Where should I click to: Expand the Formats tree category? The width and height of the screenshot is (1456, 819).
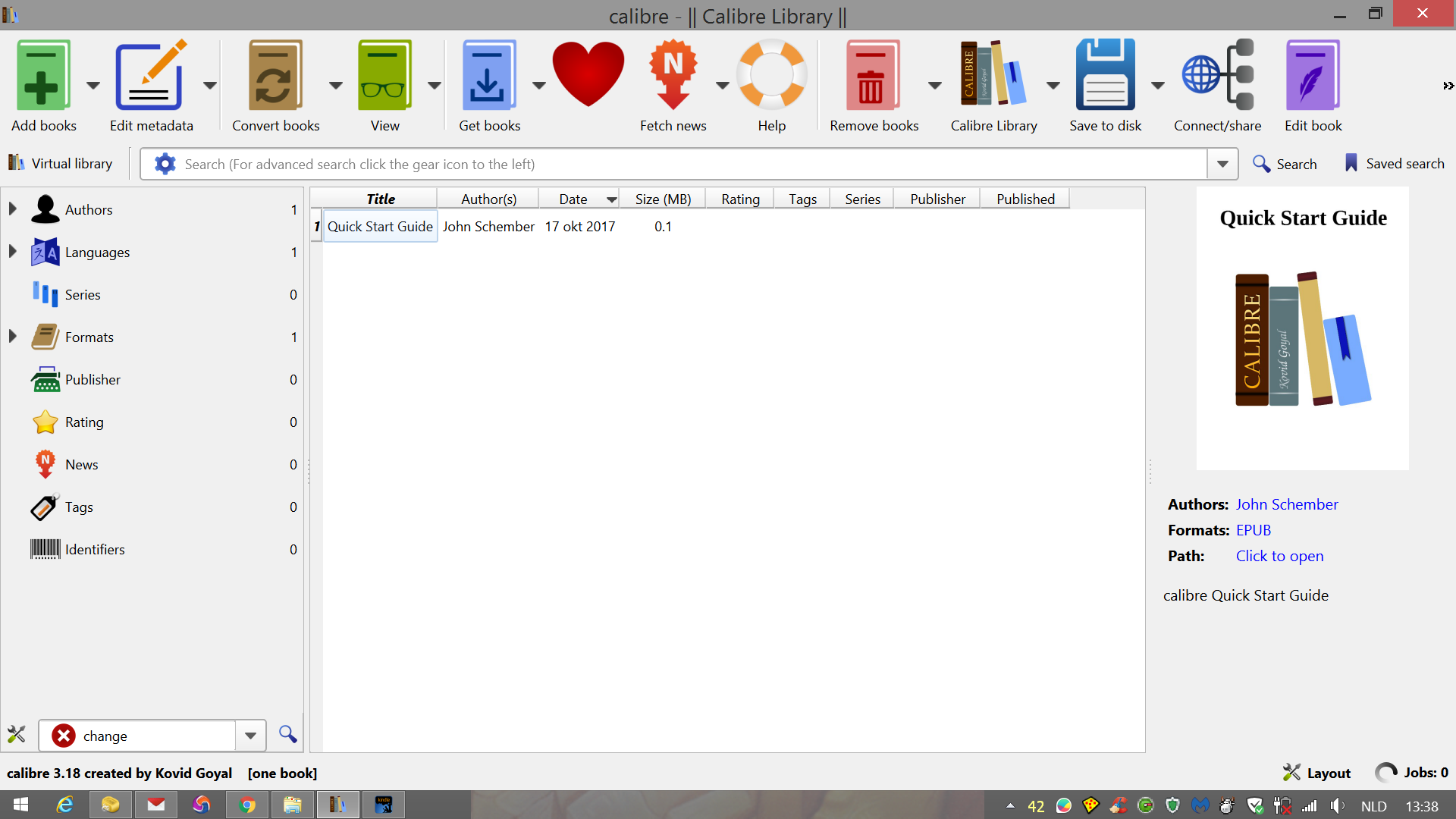(x=12, y=337)
